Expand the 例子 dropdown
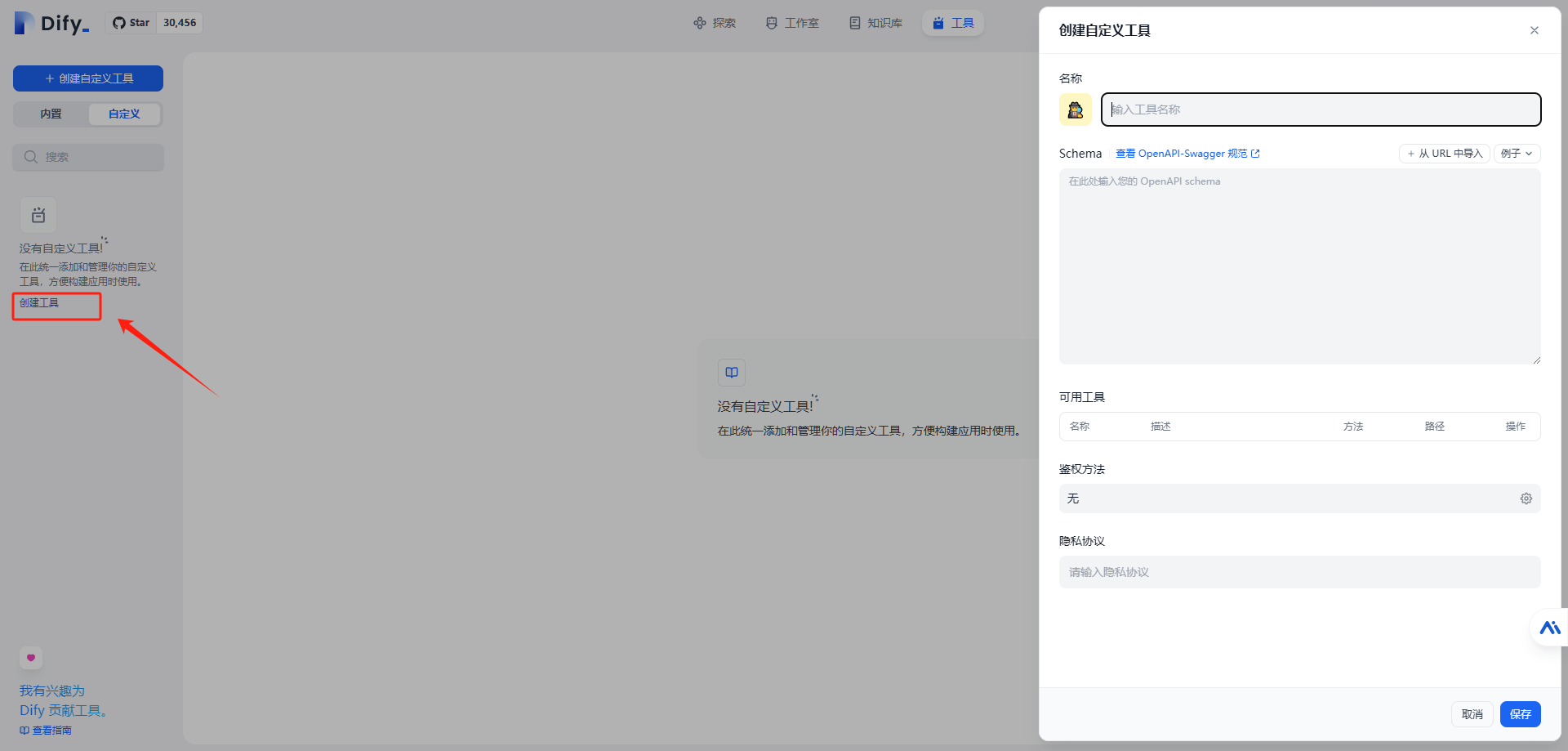This screenshot has height=751, width=1568. (x=1517, y=154)
